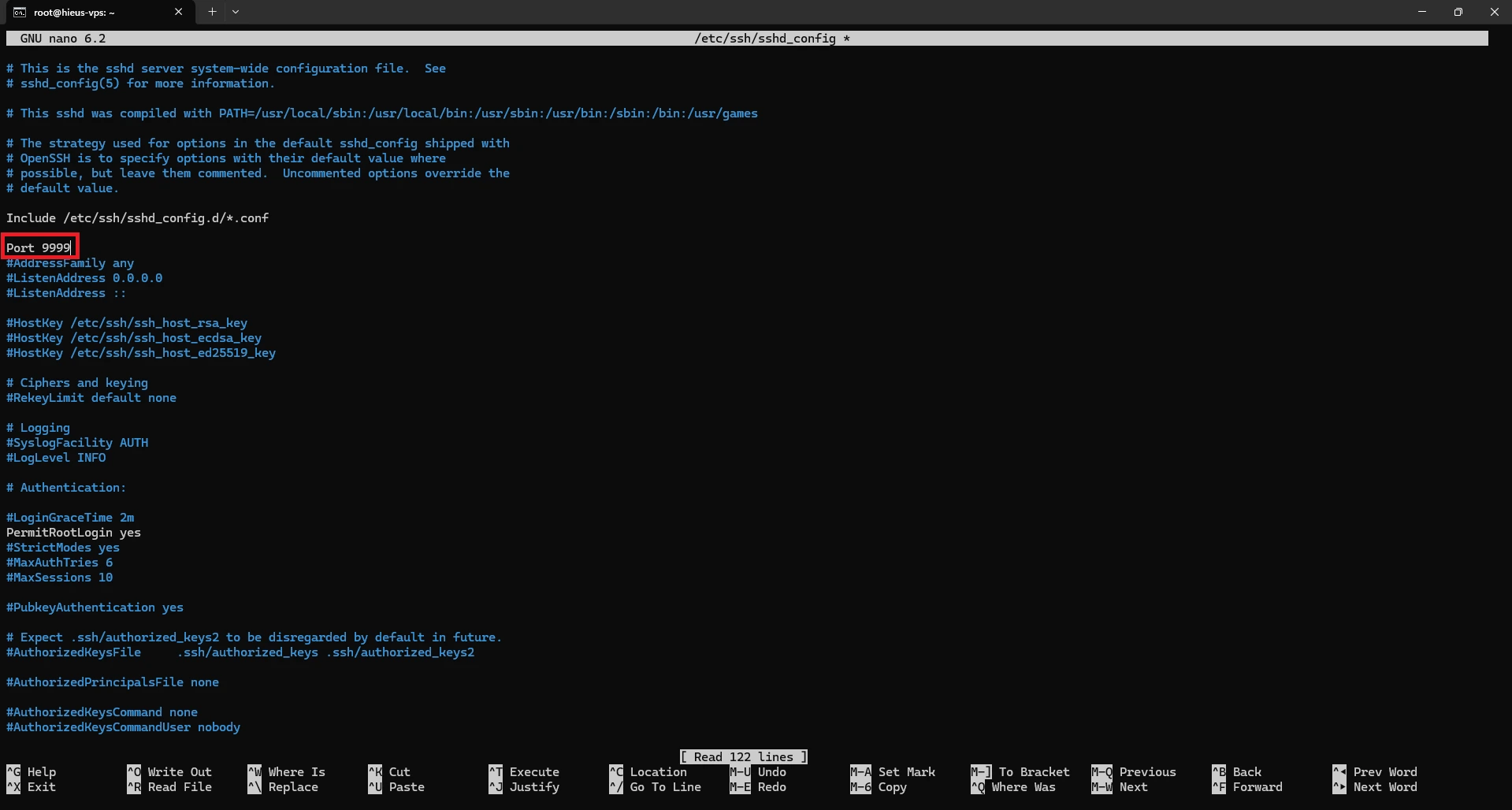1512x810 pixels.
Task: Click the M-U Undo shortcut
Action: pyautogui.click(x=758, y=772)
